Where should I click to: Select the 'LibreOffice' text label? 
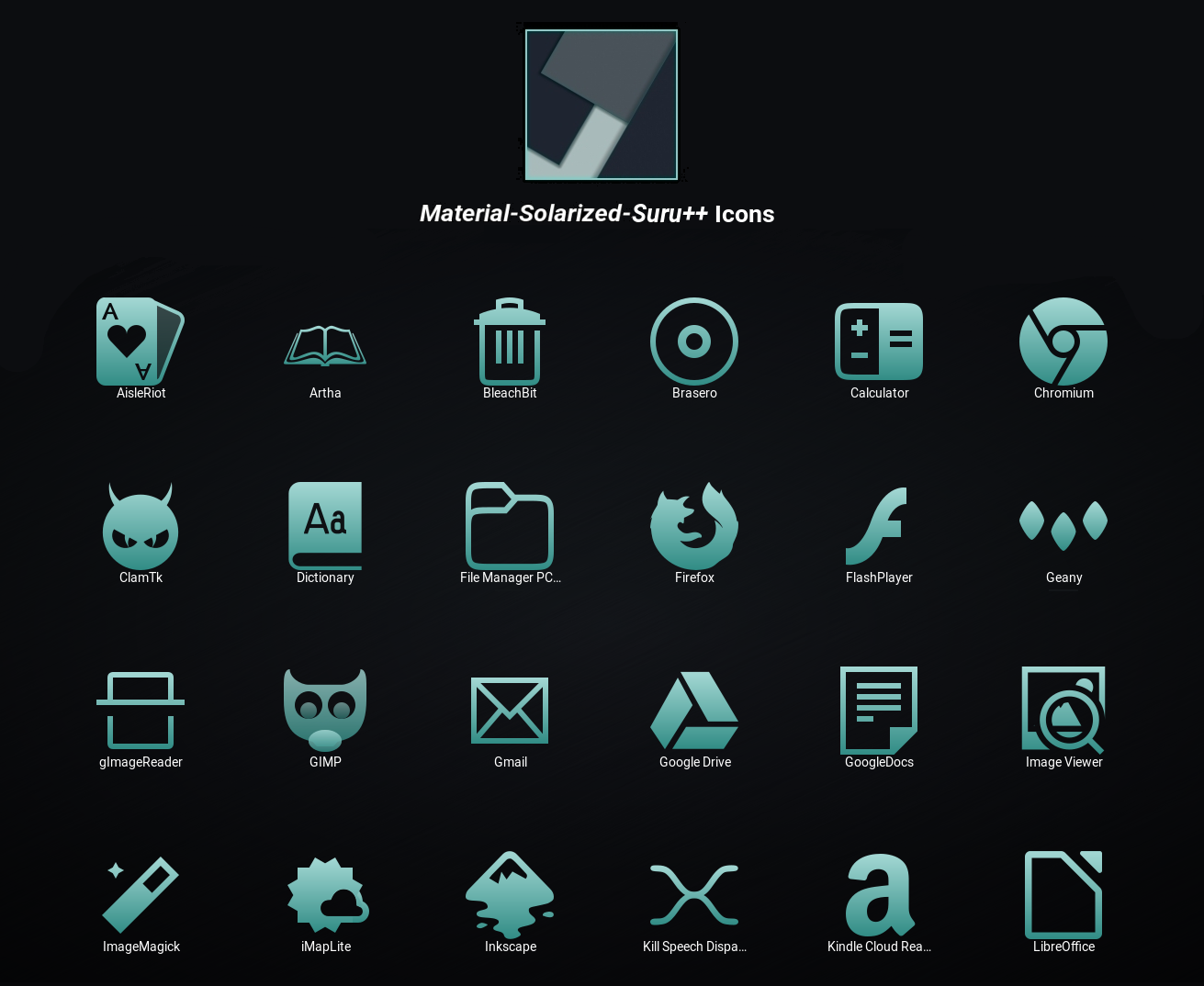[x=1063, y=947]
